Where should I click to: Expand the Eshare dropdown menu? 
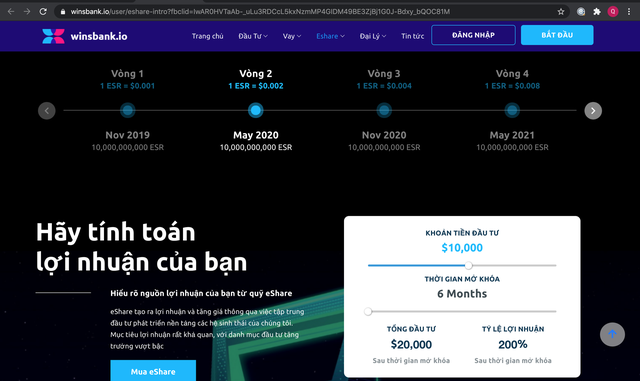[330, 36]
